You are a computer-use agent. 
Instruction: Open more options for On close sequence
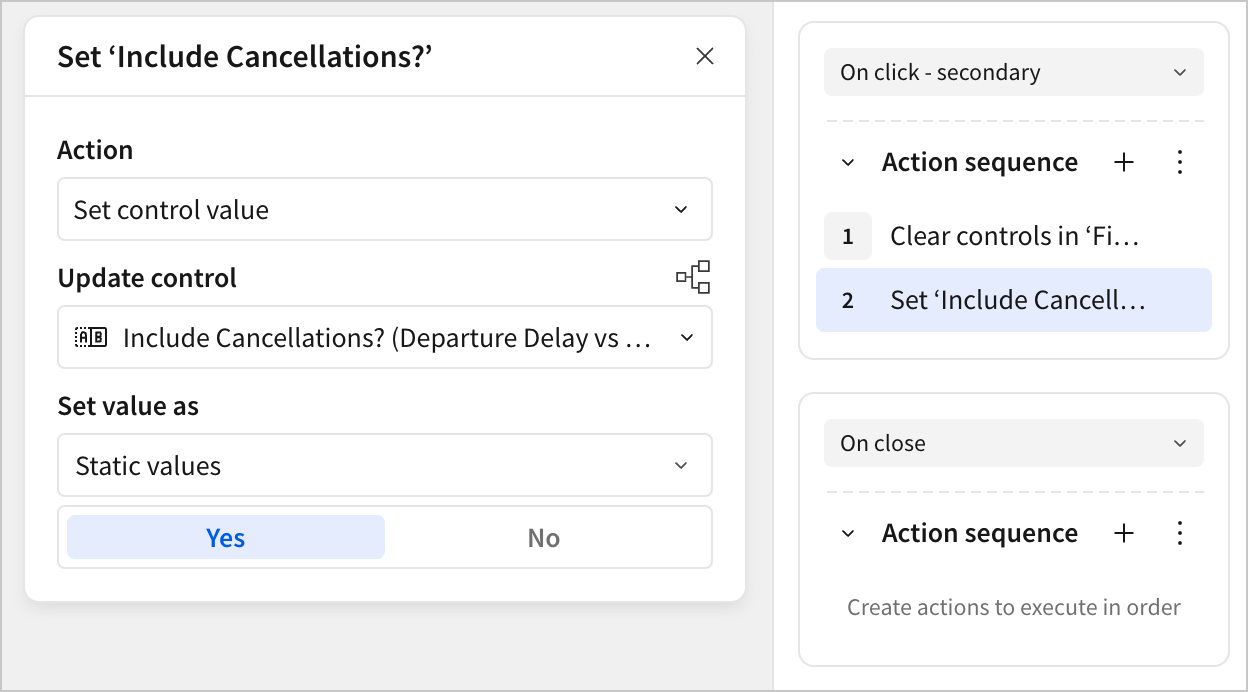[1180, 534]
